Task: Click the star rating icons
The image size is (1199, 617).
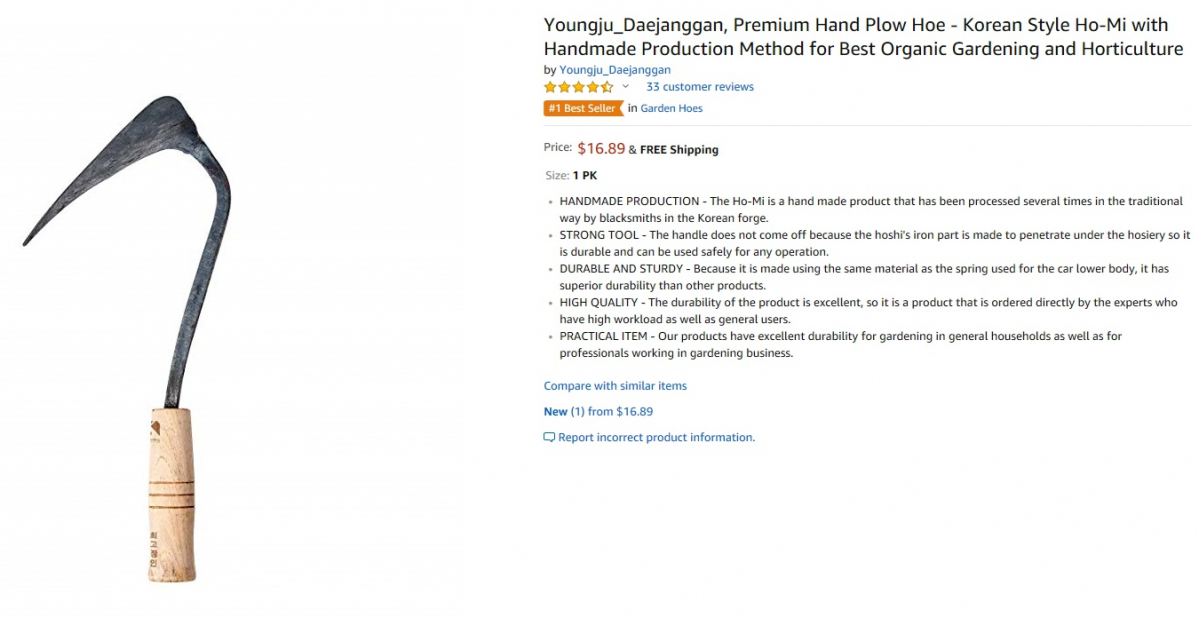Action: 578,87
